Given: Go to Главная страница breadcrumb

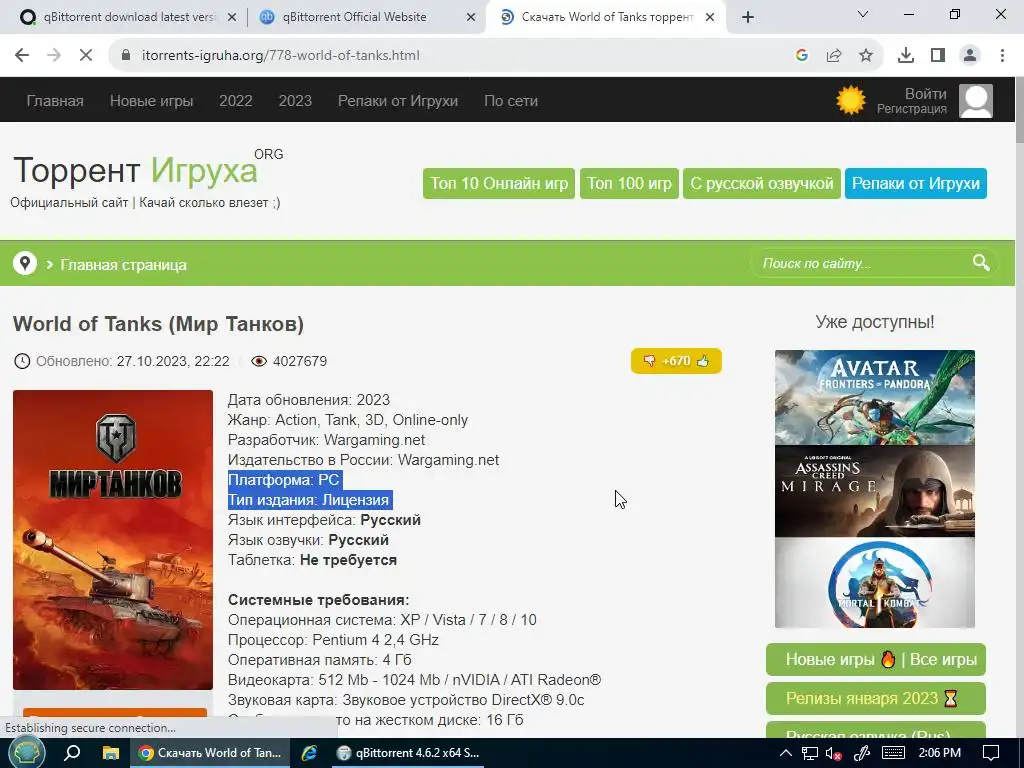Looking at the screenshot, I should [123, 264].
